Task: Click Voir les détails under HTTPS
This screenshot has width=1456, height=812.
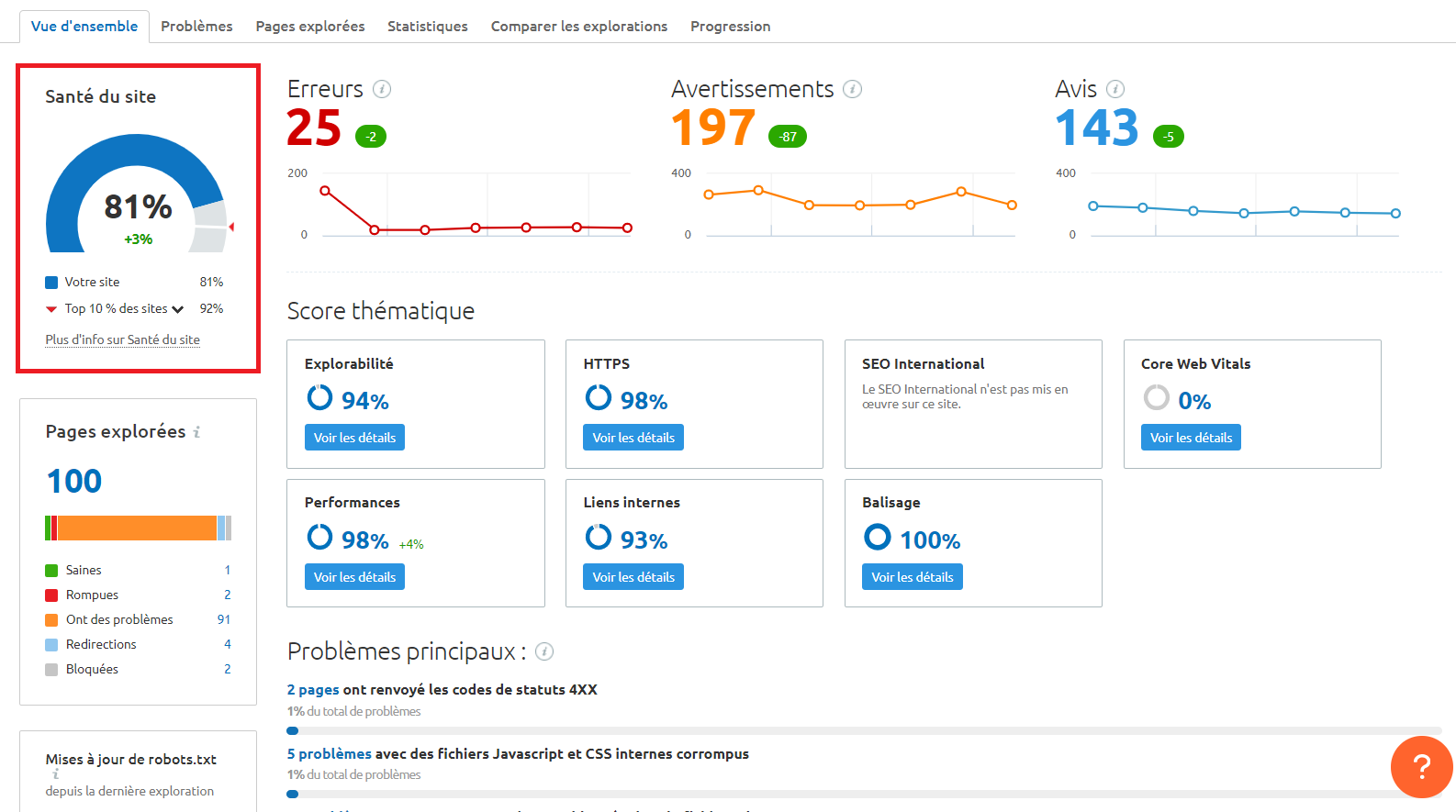Action: click(x=633, y=438)
